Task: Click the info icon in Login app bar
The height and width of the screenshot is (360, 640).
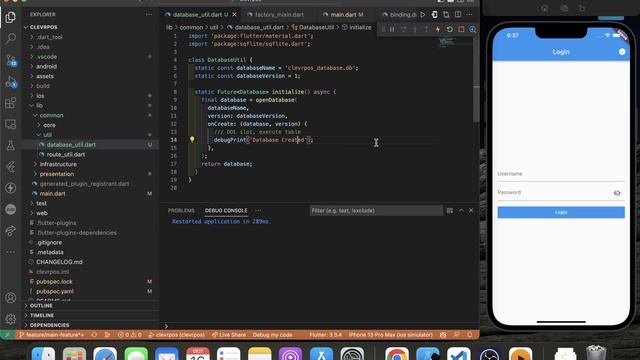Action: [x=622, y=51]
